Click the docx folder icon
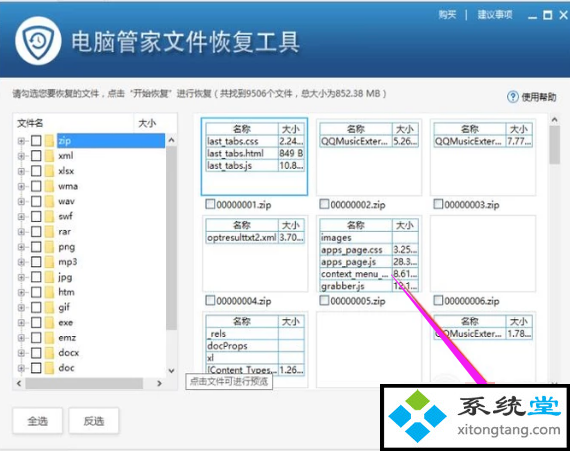The image size is (570, 451). (49, 353)
